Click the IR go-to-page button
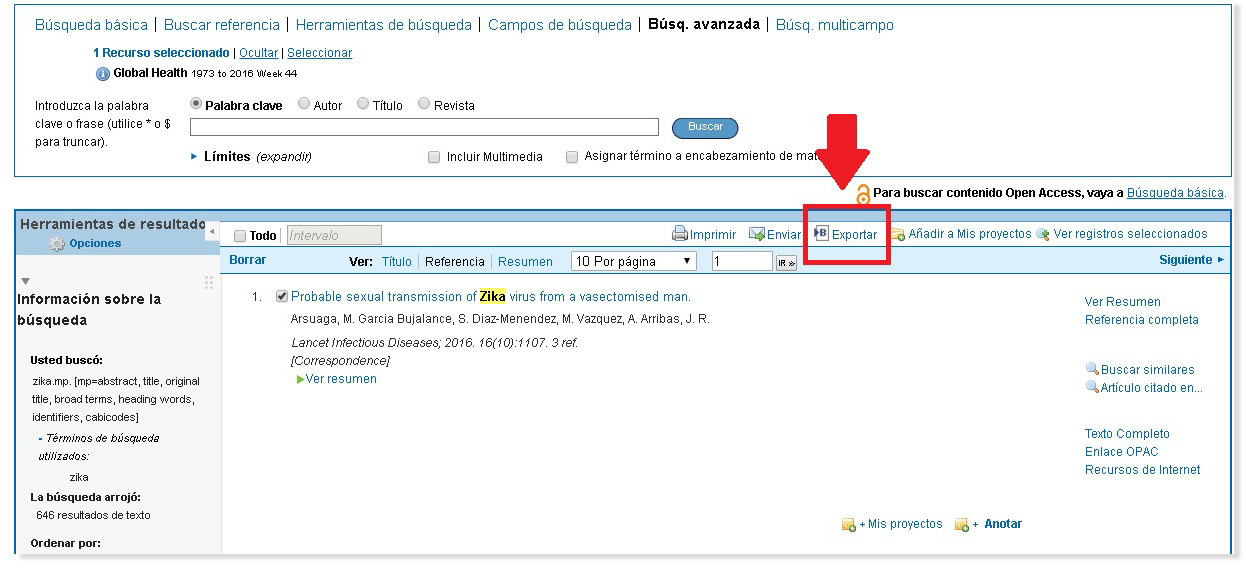1246x568 pixels. [786, 263]
